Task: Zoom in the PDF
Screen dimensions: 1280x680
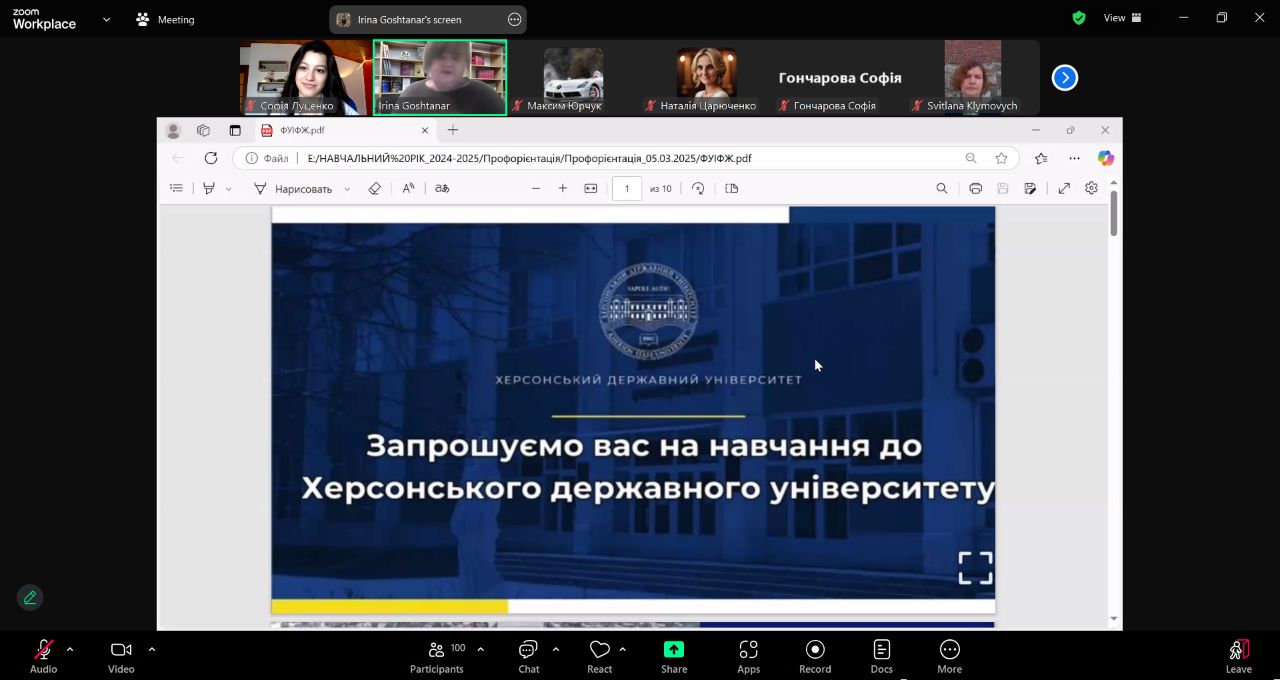Action: pos(563,188)
